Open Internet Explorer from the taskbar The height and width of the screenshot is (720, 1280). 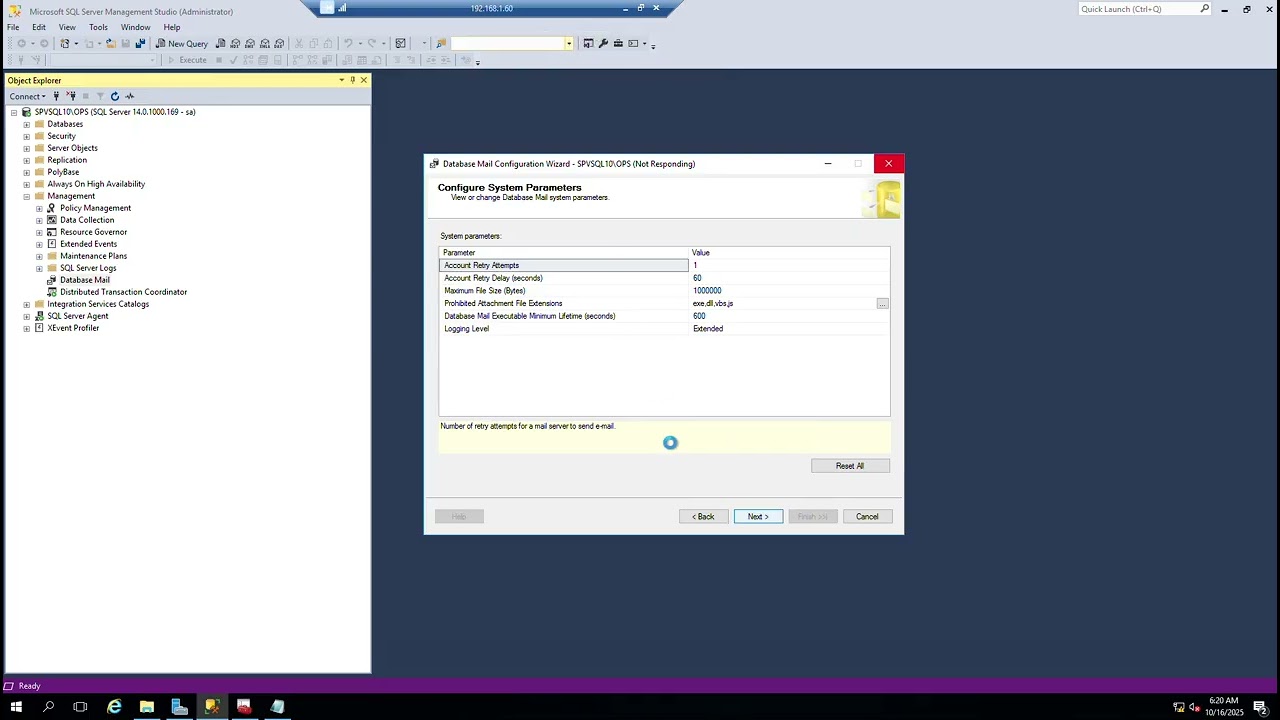tap(114, 707)
